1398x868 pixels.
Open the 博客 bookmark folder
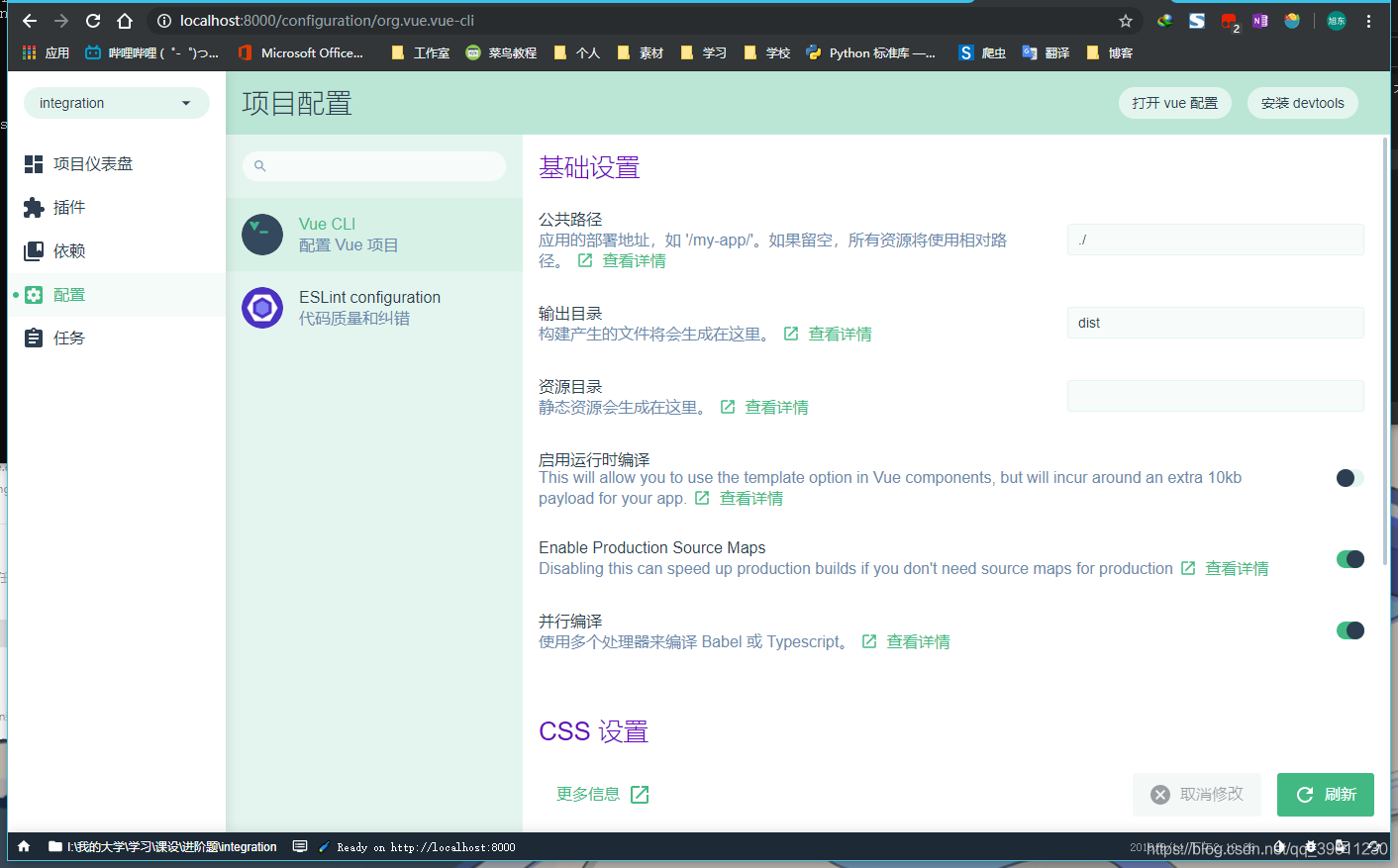(x=1109, y=53)
